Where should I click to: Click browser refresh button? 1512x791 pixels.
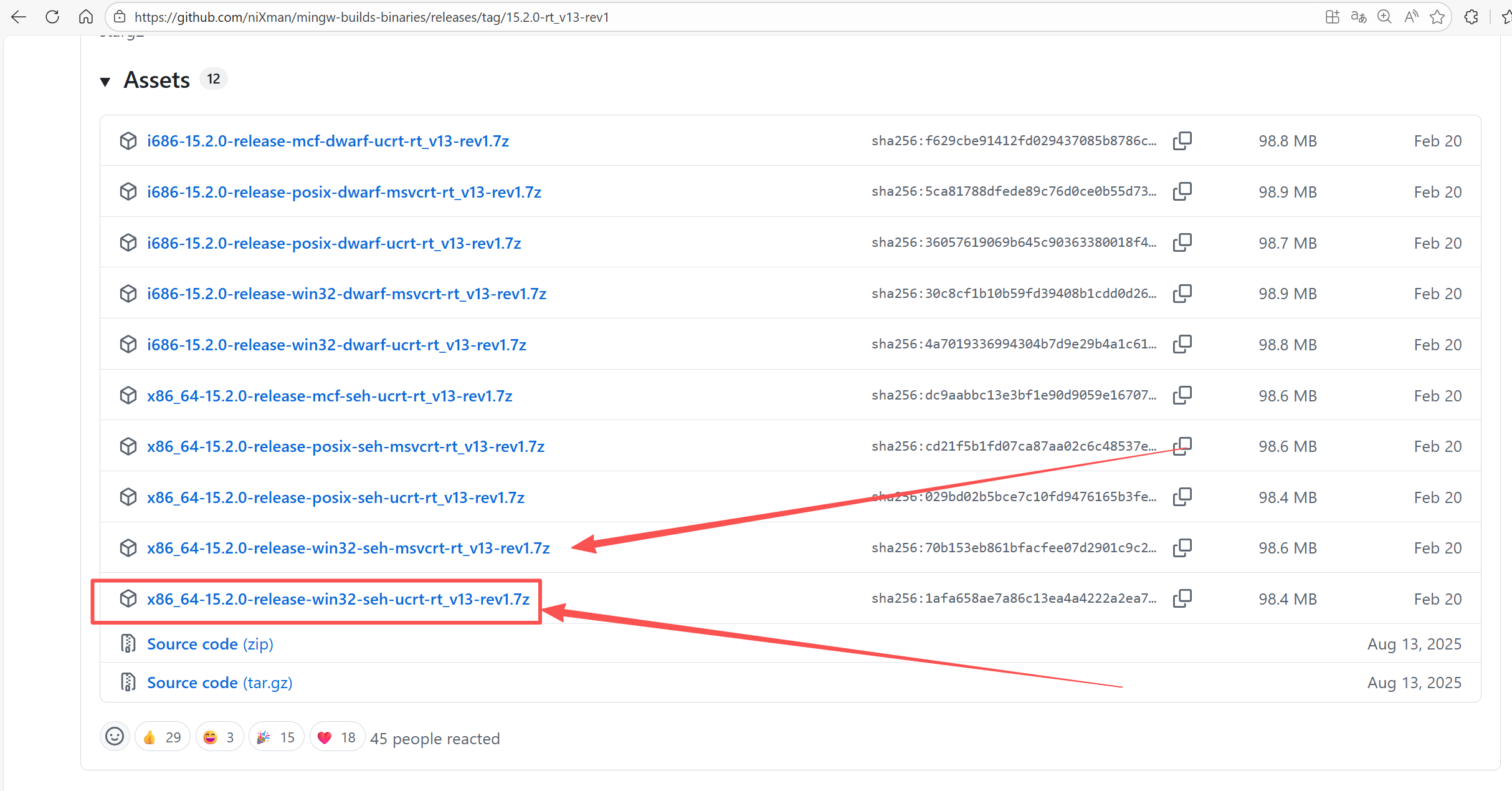point(52,17)
